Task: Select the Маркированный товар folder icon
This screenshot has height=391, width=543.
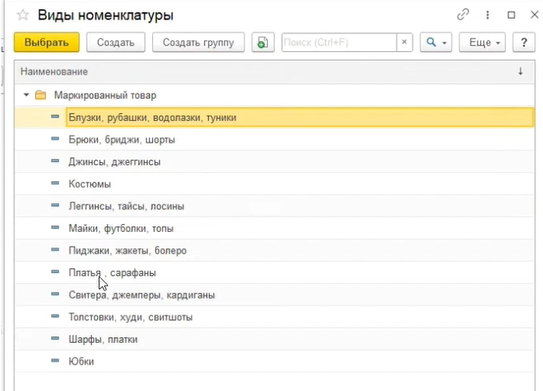Action: click(41, 95)
